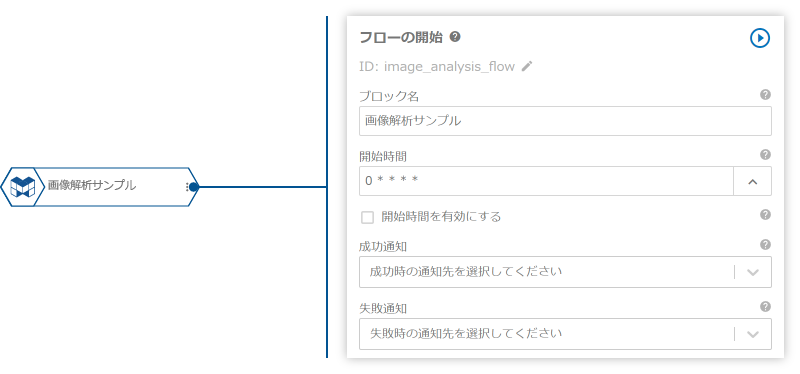
Task: Show help for 失敗通知 setting
Action: [x=765, y=307]
